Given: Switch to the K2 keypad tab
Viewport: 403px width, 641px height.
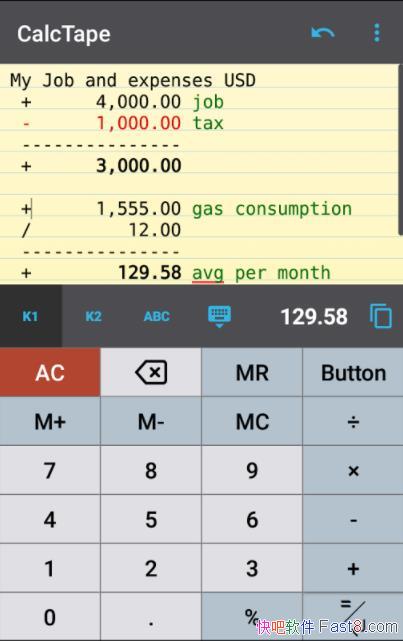Looking at the screenshot, I should click(94, 316).
